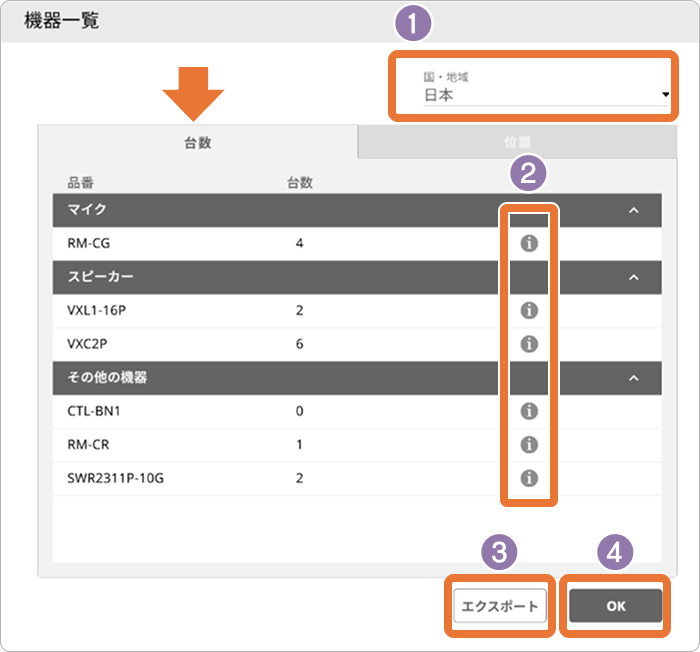The width and height of the screenshot is (700, 652).
Task: Open the 国・地域 dropdown showing 日本
Action: [x=546, y=89]
